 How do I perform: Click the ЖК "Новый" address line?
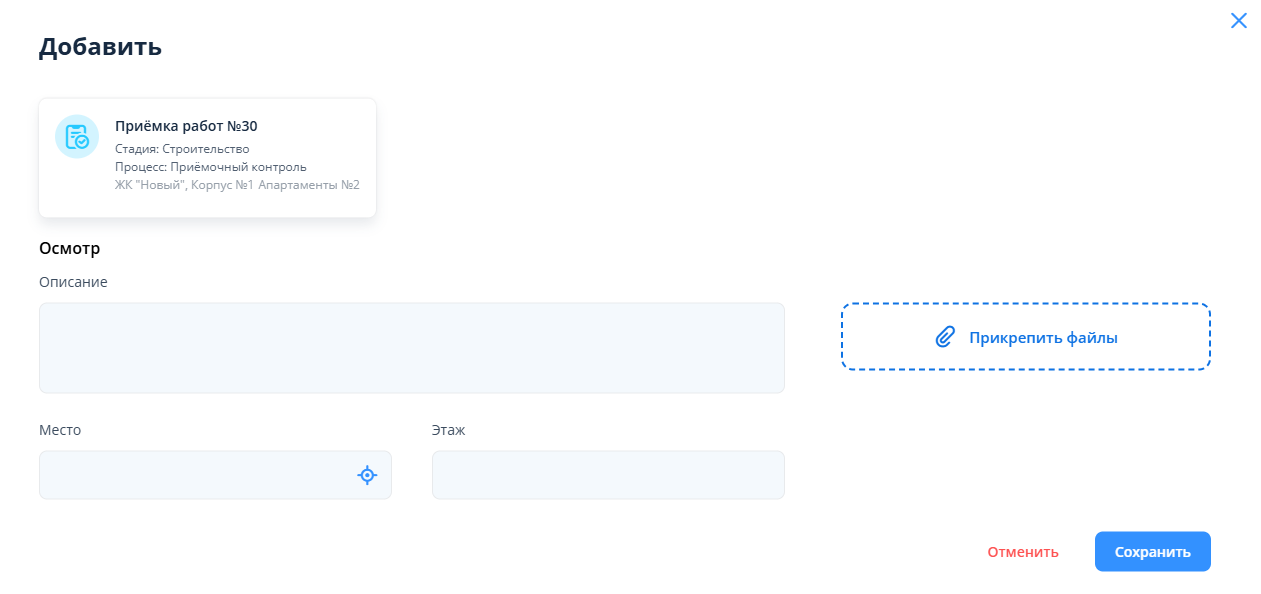coord(237,185)
